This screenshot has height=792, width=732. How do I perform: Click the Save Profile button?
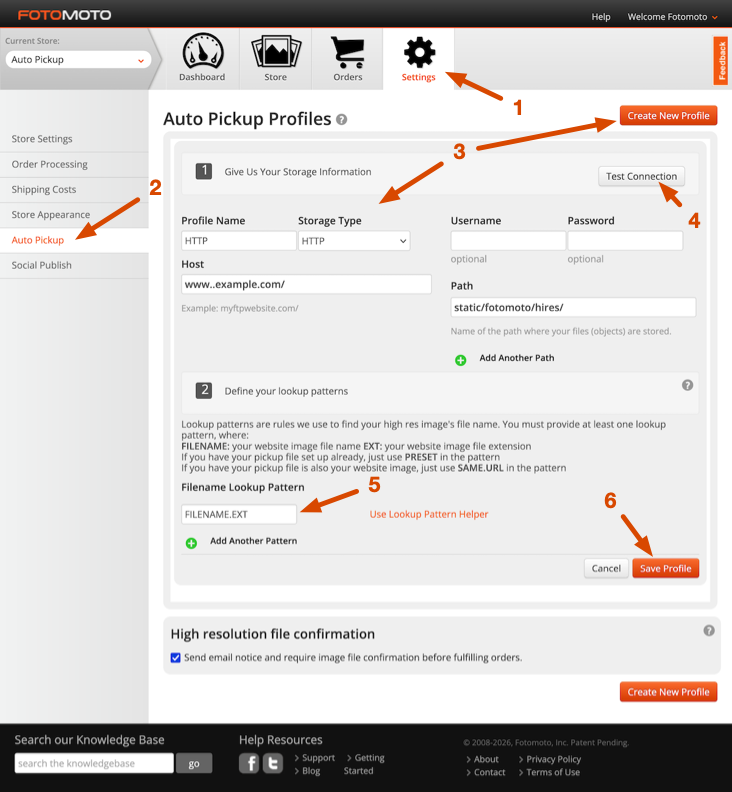[665, 568]
